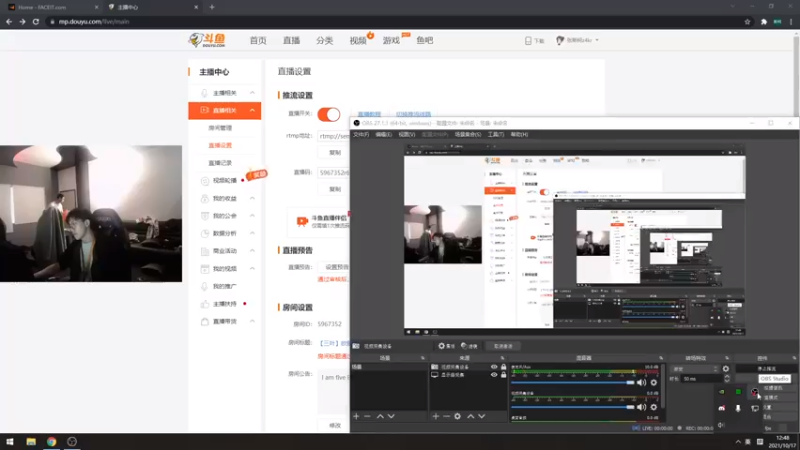This screenshot has width=800, height=450.
Task: Click the NVIDIA tray icon
Action: (721, 392)
